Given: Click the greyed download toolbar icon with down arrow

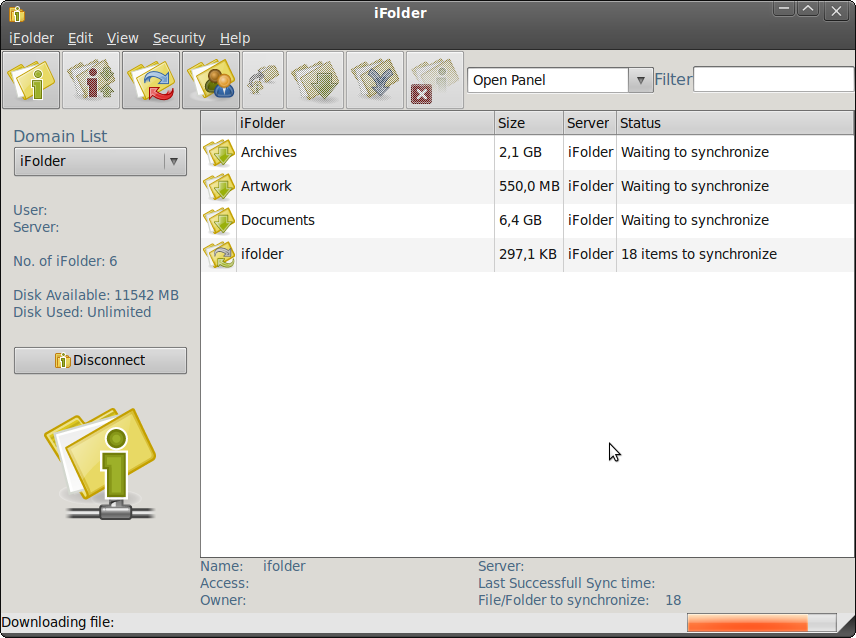Looking at the screenshot, I should 315,80.
